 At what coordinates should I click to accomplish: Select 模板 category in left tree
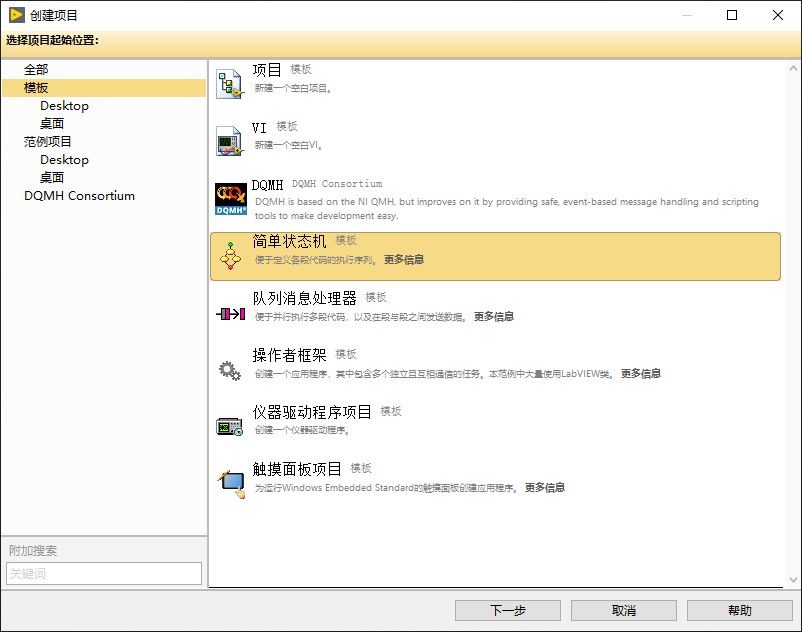point(104,88)
